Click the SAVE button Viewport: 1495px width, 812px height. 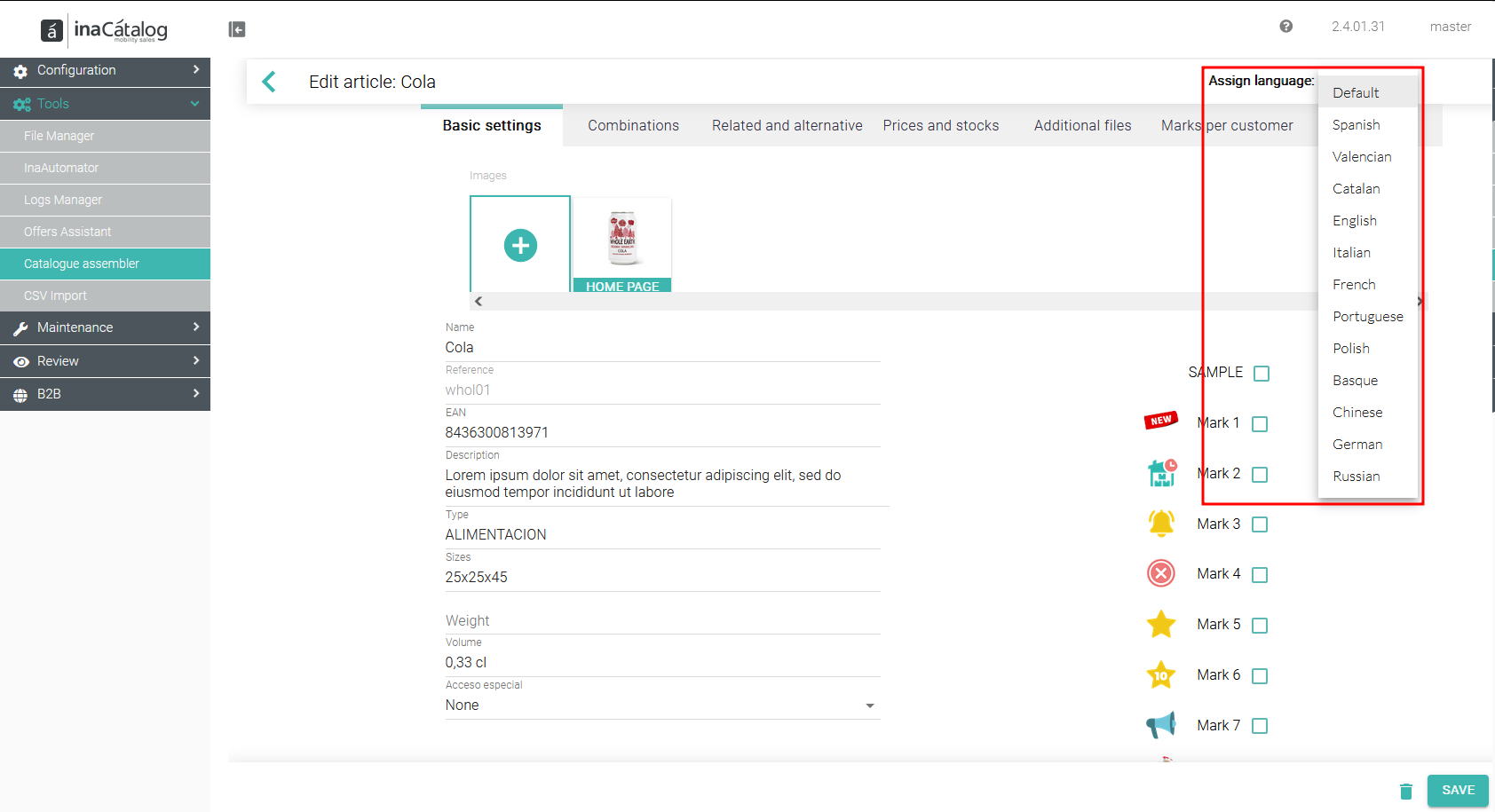point(1458,791)
